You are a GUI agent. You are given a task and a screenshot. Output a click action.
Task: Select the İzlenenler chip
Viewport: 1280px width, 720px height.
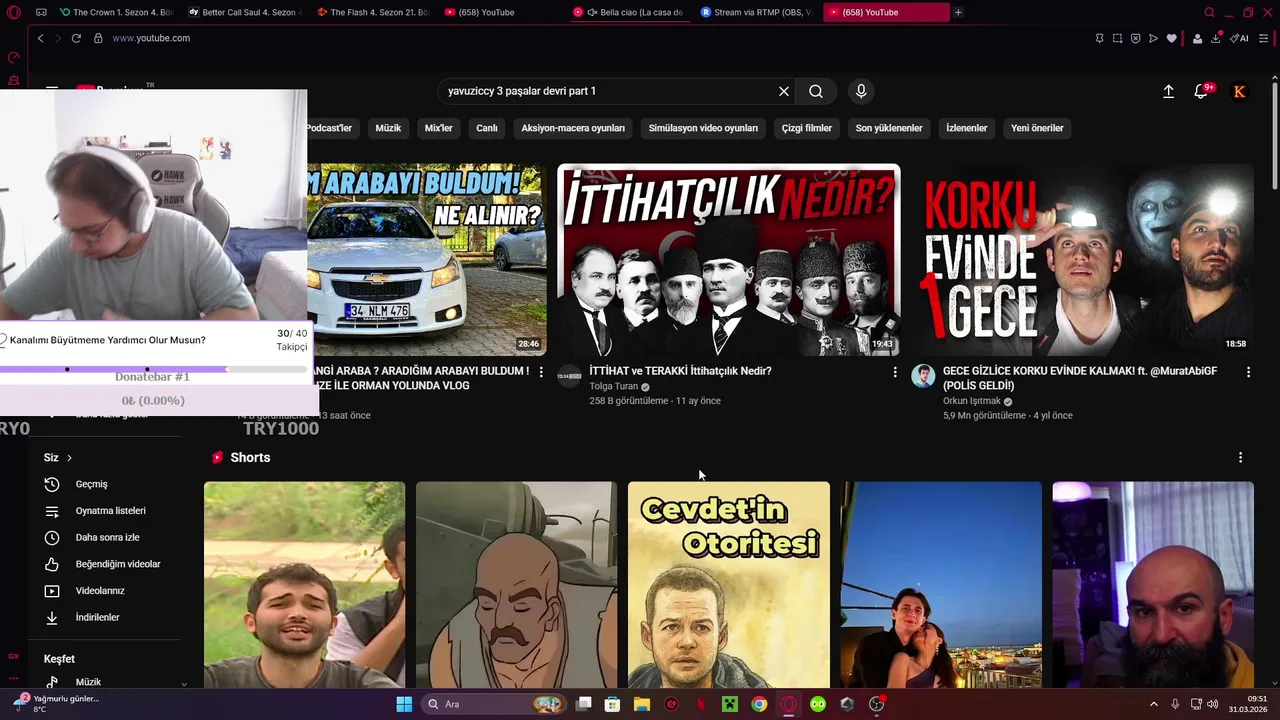967,128
